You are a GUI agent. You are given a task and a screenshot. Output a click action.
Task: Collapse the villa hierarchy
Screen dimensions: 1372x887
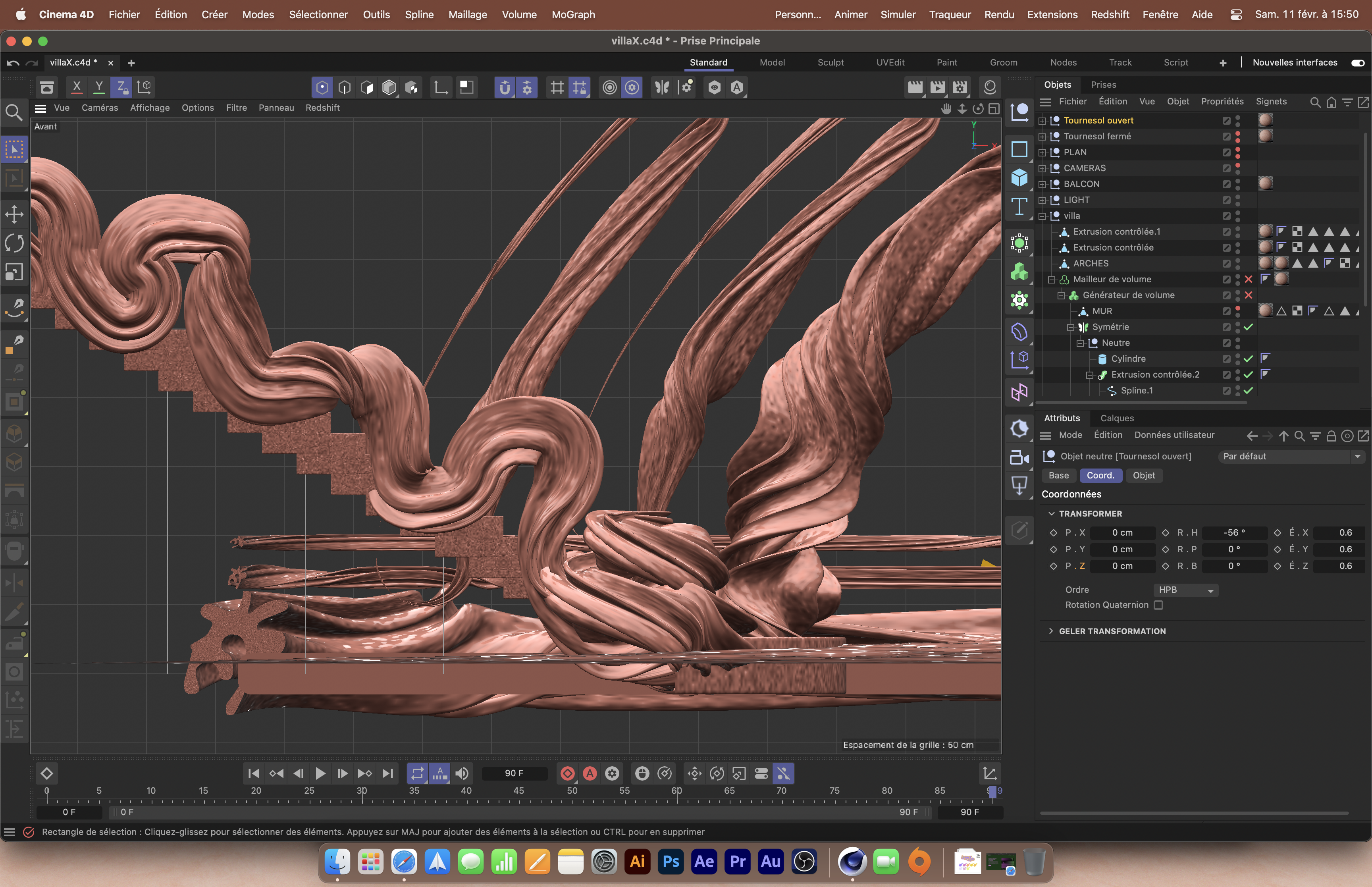pyautogui.click(x=1042, y=216)
